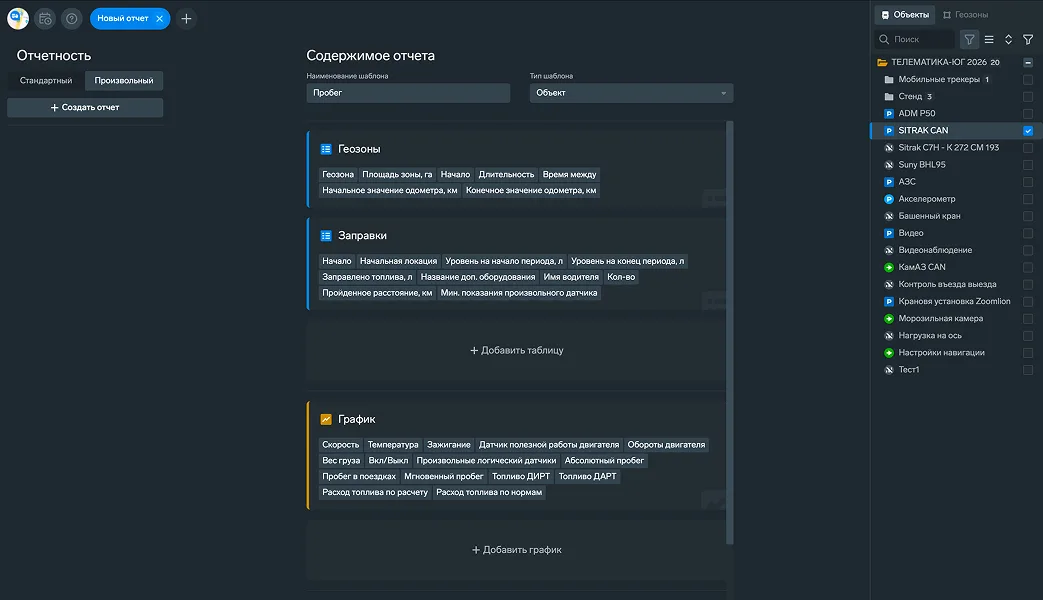Click the expand/collapse all arrows icon

click(1008, 39)
